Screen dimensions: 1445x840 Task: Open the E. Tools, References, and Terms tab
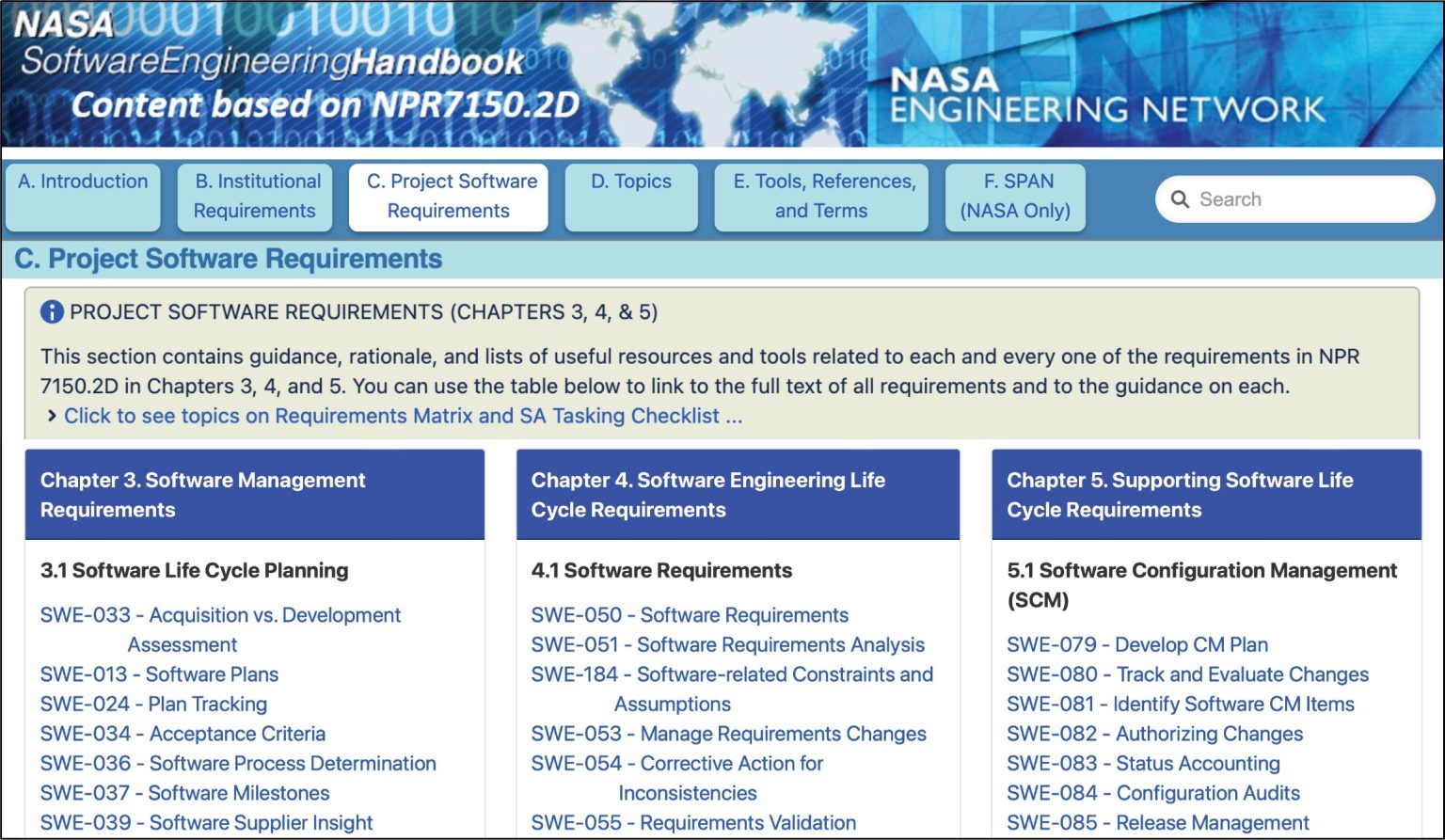tap(820, 196)
